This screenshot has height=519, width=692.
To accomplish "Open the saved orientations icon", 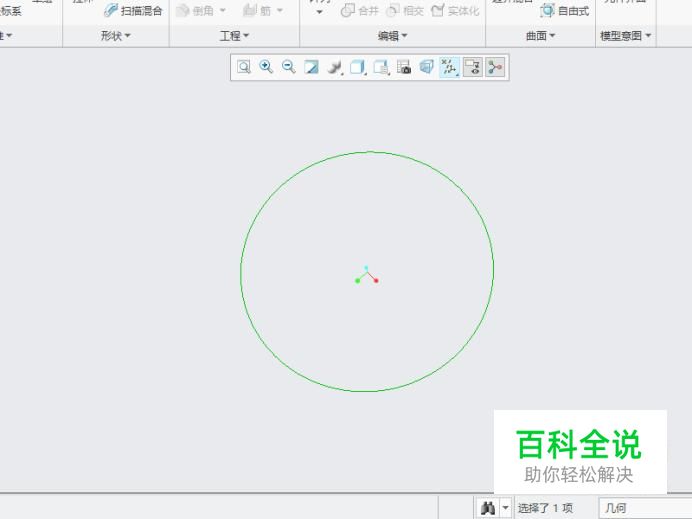I will pyautogui.click(x=381, y=67).
